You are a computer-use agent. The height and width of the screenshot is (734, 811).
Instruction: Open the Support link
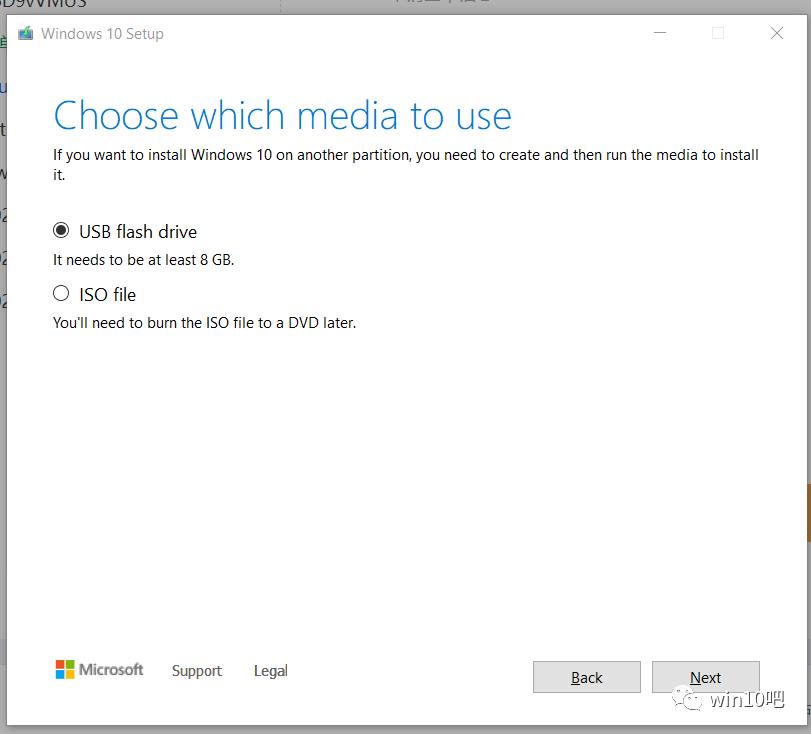(x=197, y=671)
